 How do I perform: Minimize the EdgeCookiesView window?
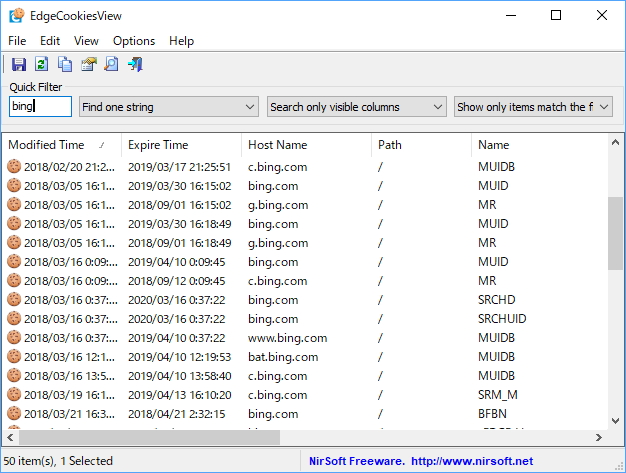tap(511, 16)
